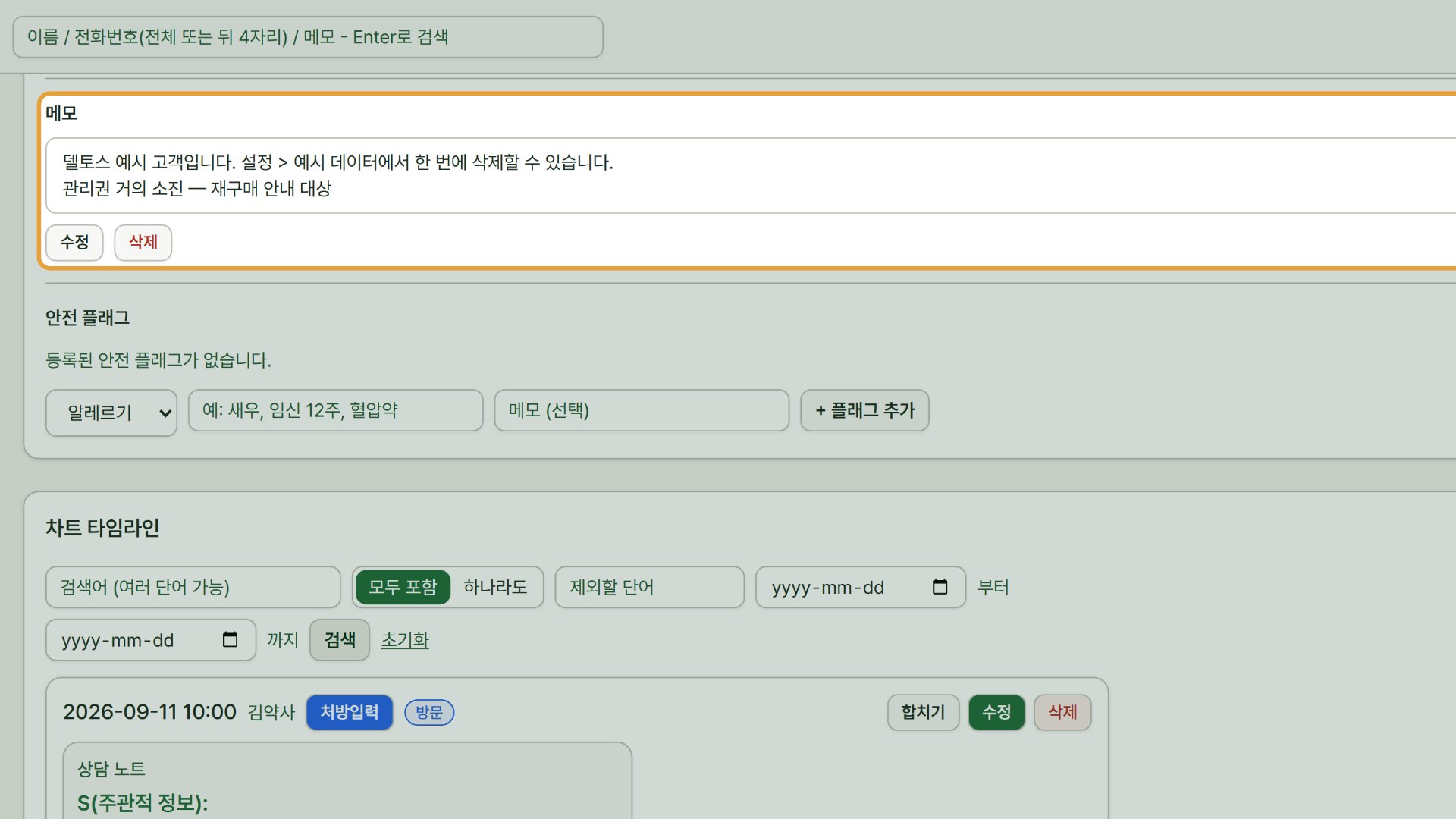Open calendar picker on 부터 date field
This screenshot has height=819, width=1456.
point(940,587)
